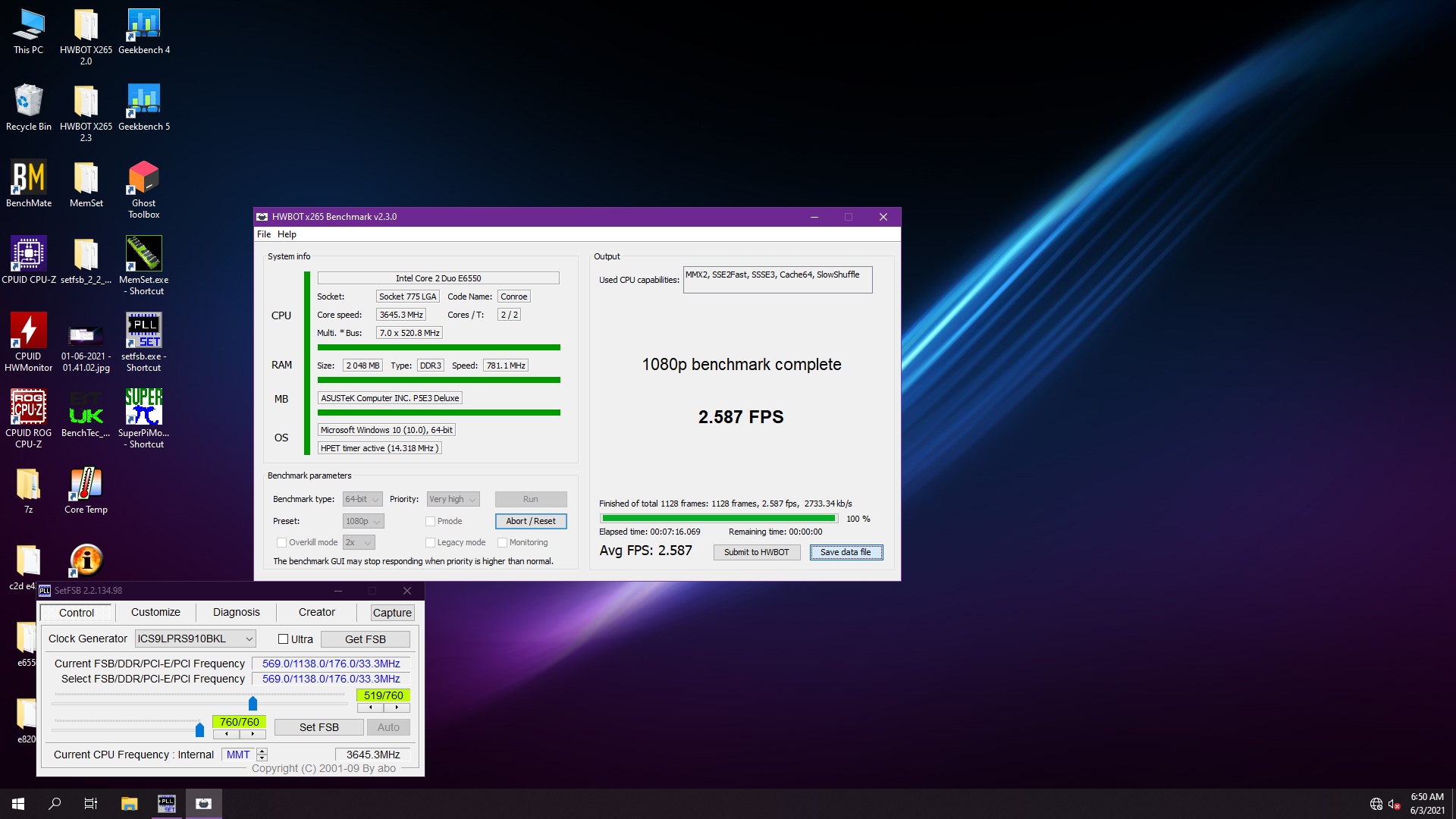Viewport: 1456px width, 819px height.
Task: Click left arrow under 760/760 value
Action: (226, 734)
